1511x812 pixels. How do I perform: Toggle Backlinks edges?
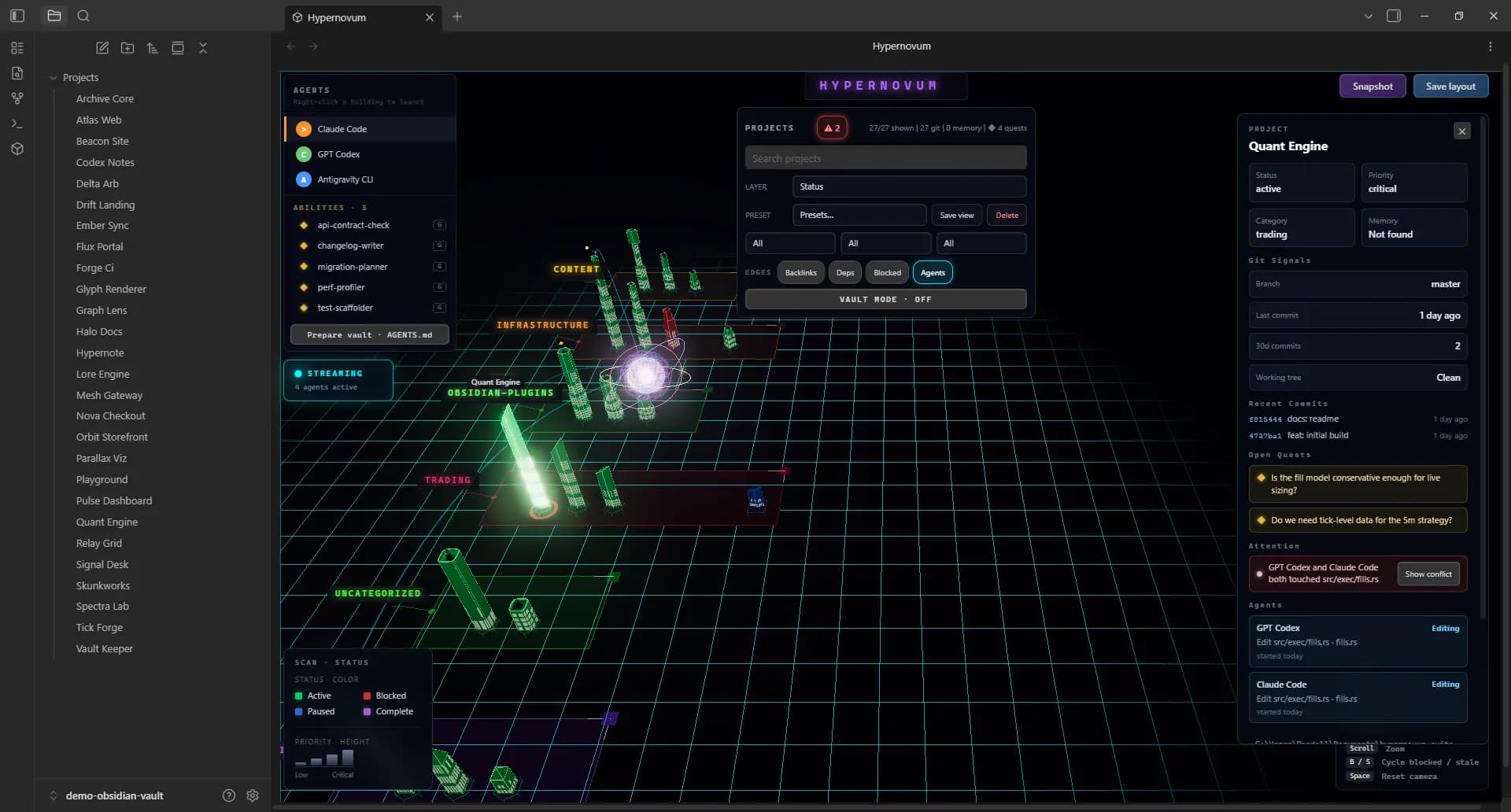[800, 273]
